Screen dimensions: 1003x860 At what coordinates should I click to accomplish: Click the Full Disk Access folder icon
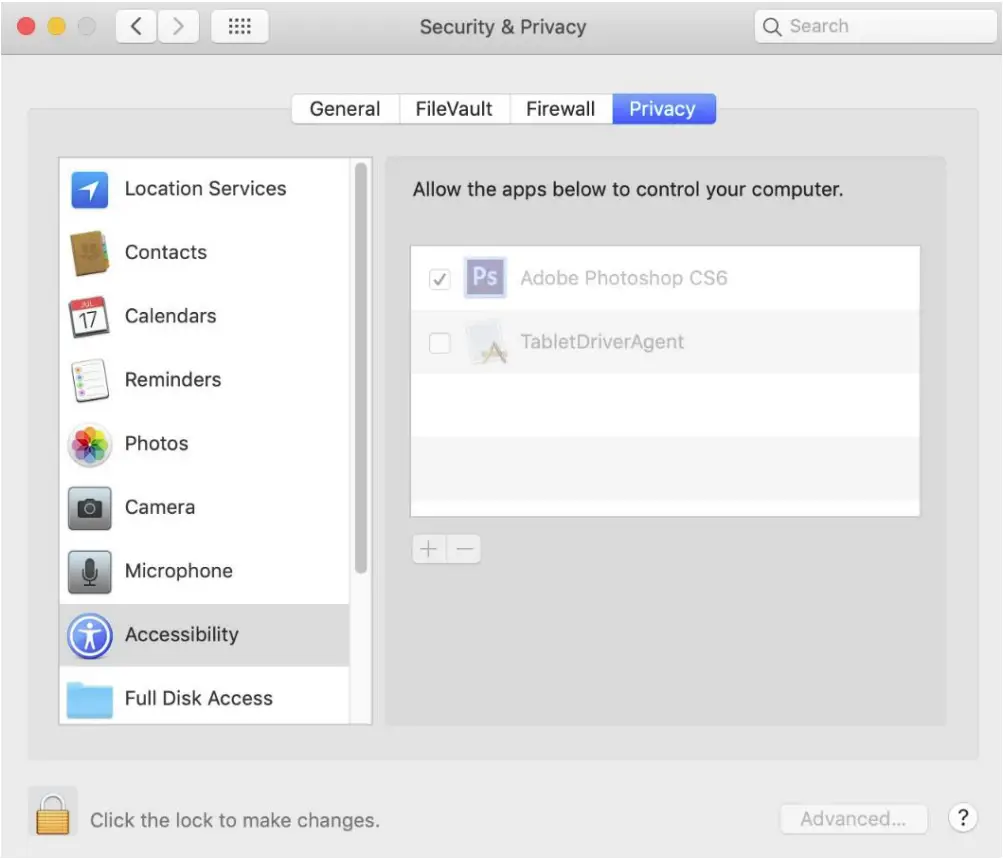(x=90, y=699)
